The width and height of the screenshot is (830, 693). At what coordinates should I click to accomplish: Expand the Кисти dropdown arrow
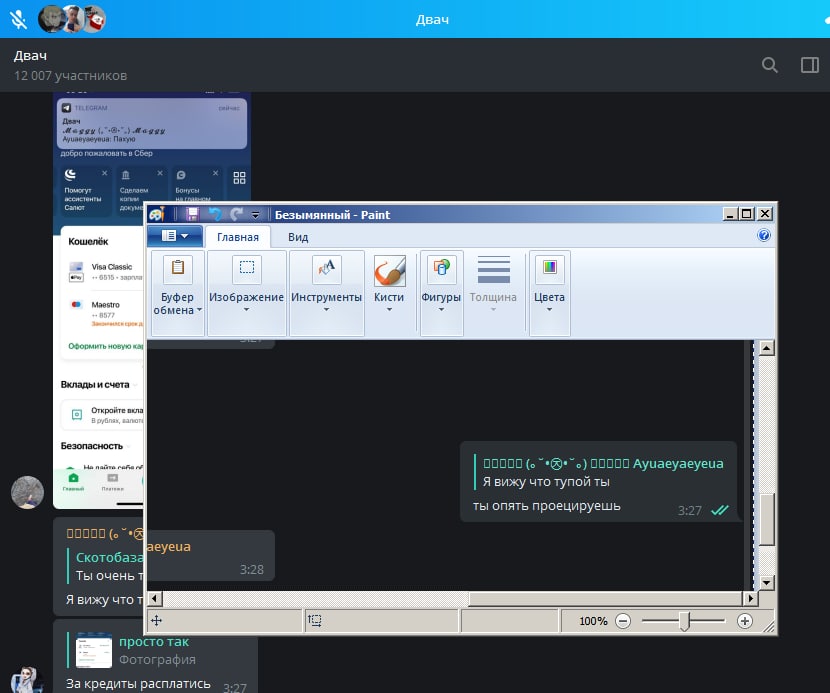389,310
